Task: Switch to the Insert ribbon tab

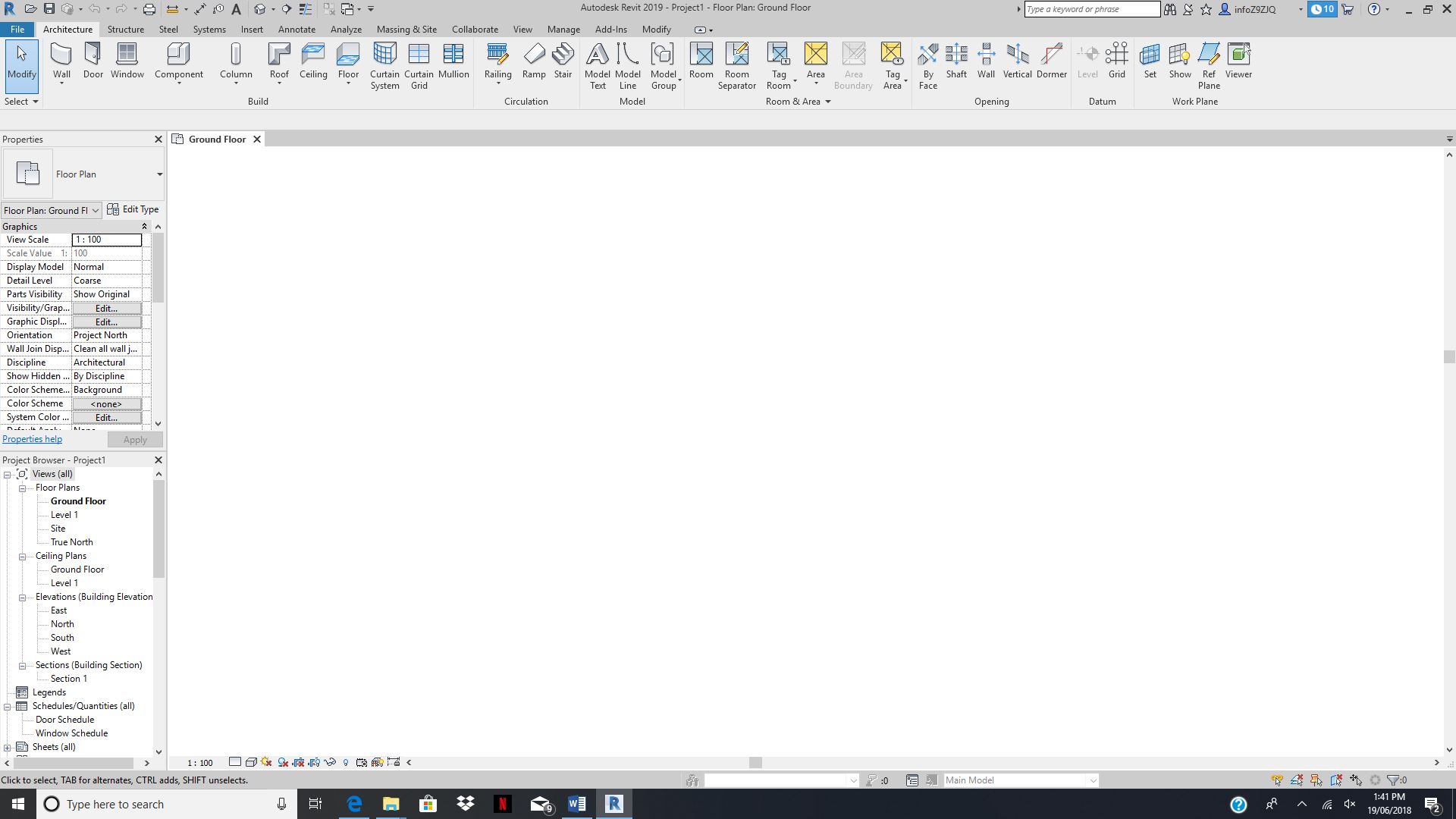Action: coord(252,29)
